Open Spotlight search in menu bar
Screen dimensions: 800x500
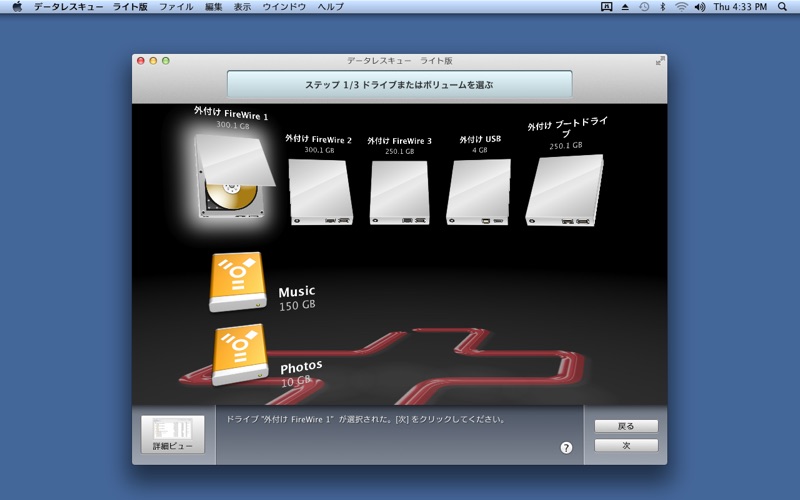[783, 7]
